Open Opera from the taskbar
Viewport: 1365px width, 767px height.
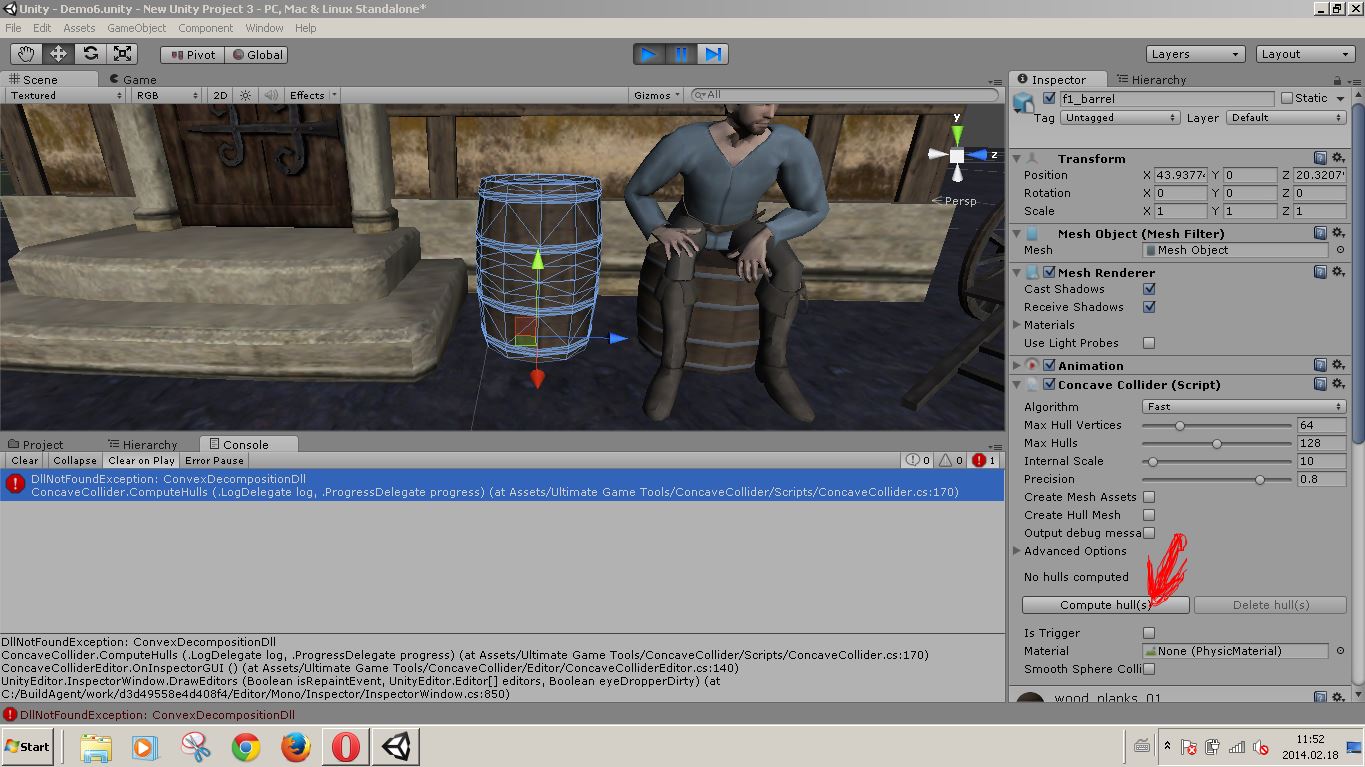click(346, 746)
